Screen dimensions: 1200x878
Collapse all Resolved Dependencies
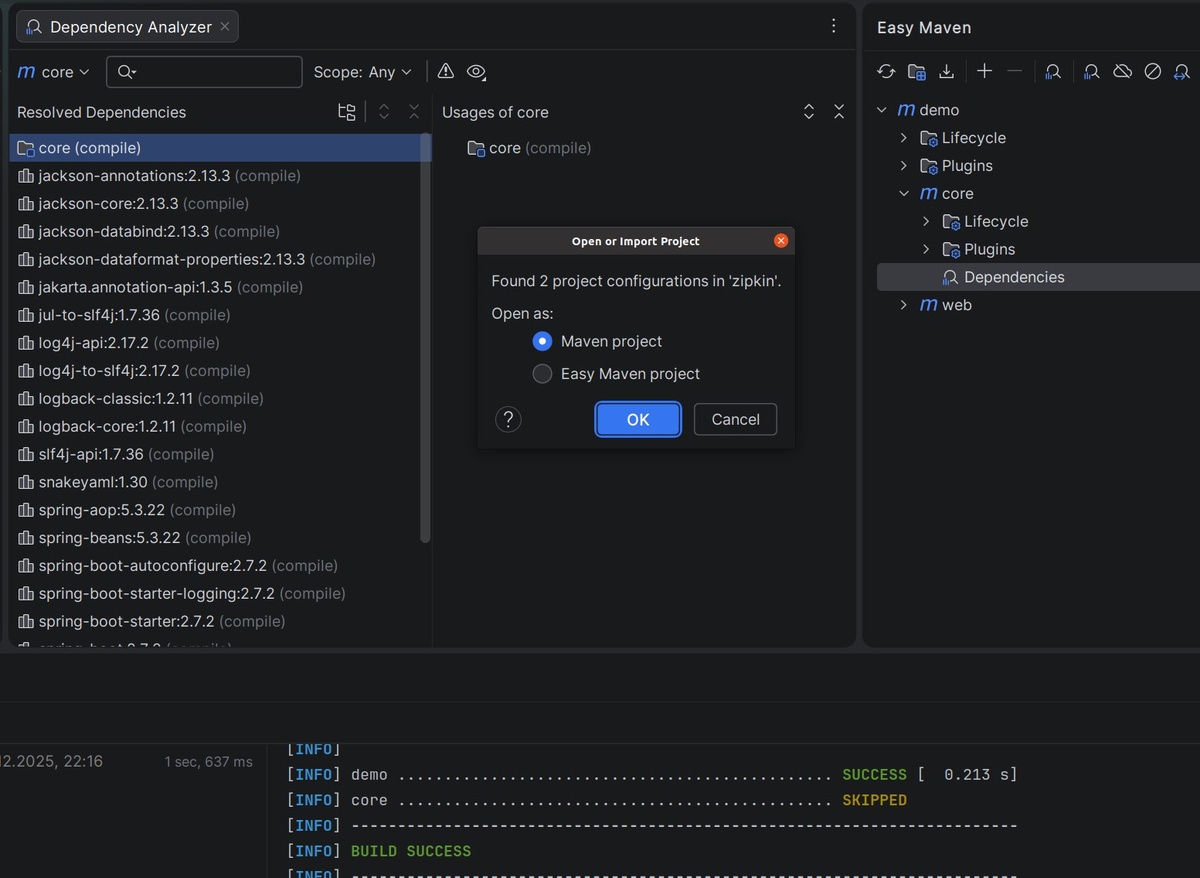414,112
